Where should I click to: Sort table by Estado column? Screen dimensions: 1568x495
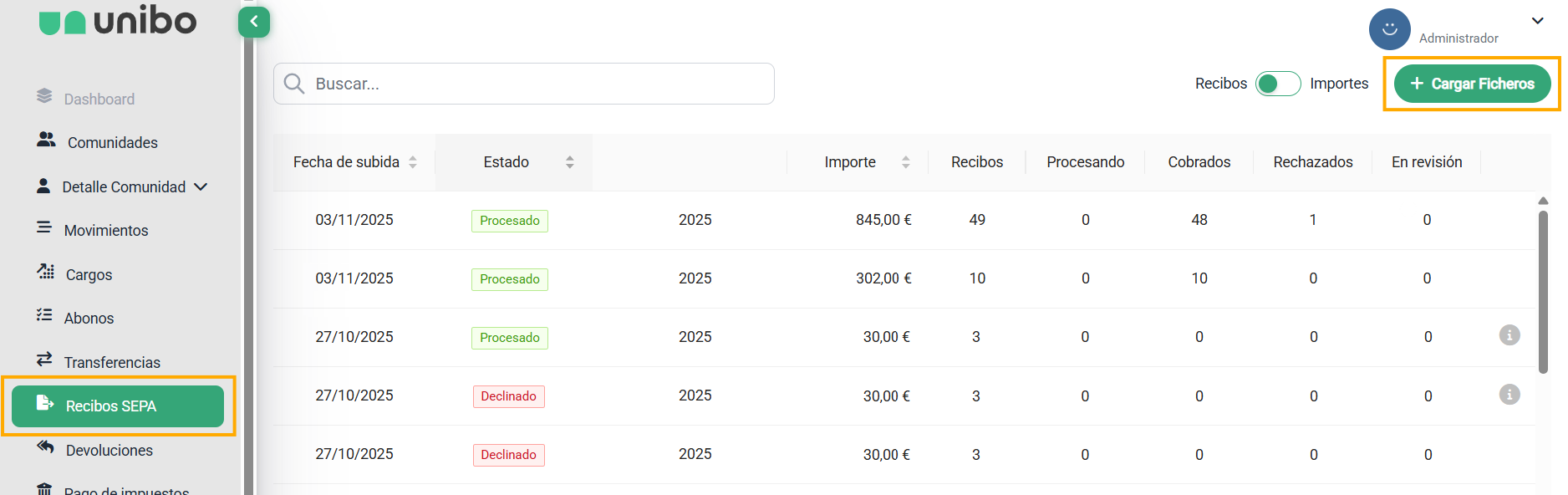[x=570, y=162]
